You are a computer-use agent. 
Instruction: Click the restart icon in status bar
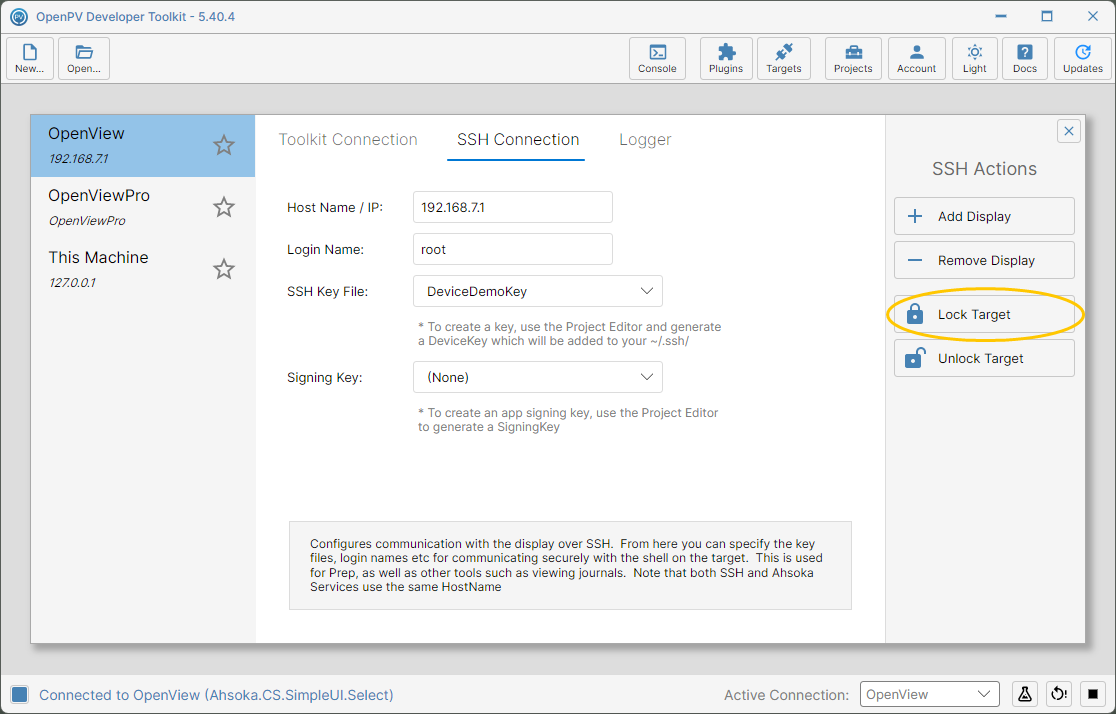point(1059,694)
